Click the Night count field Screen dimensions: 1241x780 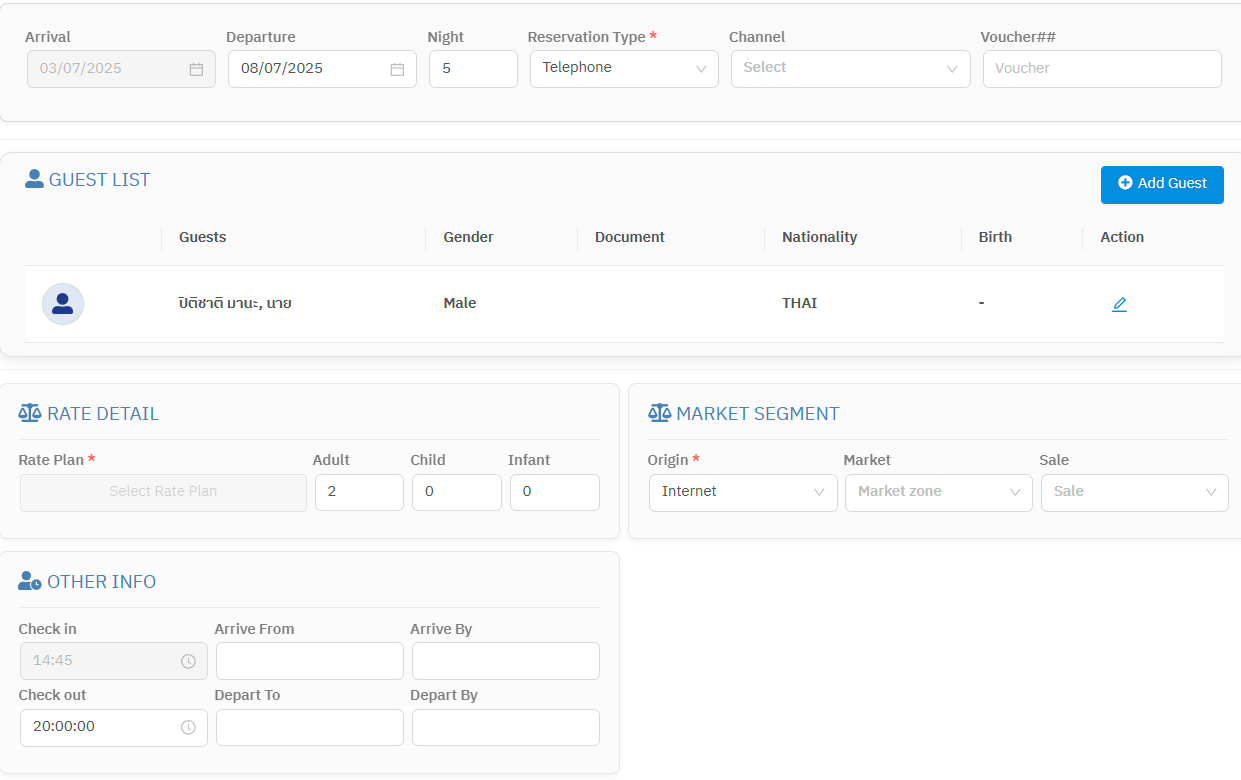472,69
